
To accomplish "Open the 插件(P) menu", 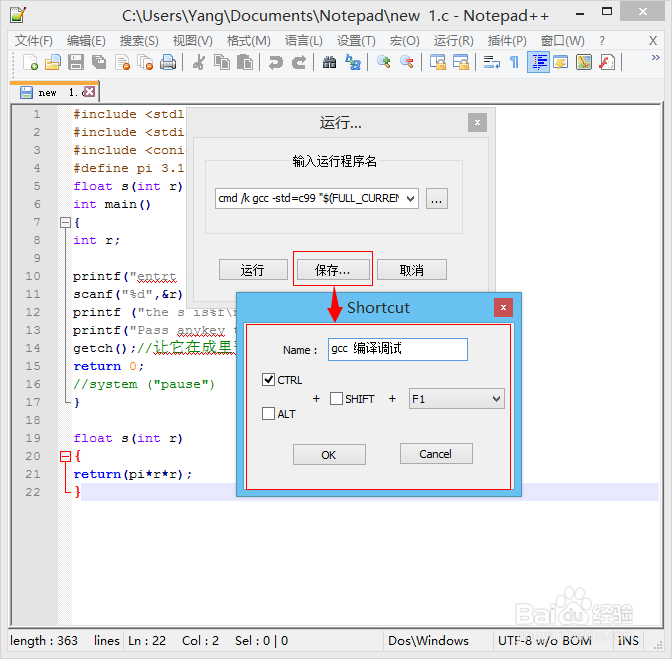I will point(507,41).
